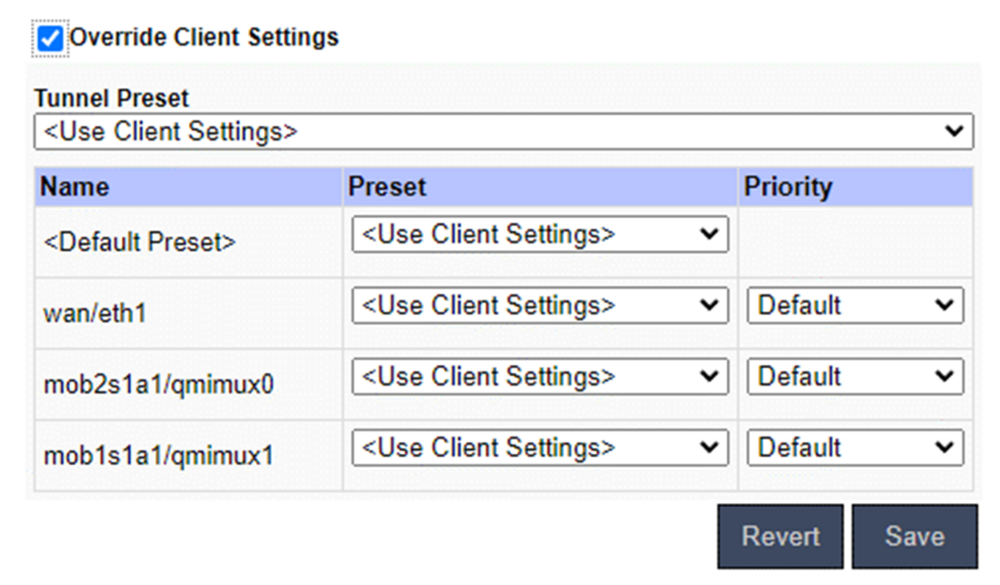The image size is (1000, 585).
Task: Change the Priority dropdown for wan/eth1
Action: point(855,306)
